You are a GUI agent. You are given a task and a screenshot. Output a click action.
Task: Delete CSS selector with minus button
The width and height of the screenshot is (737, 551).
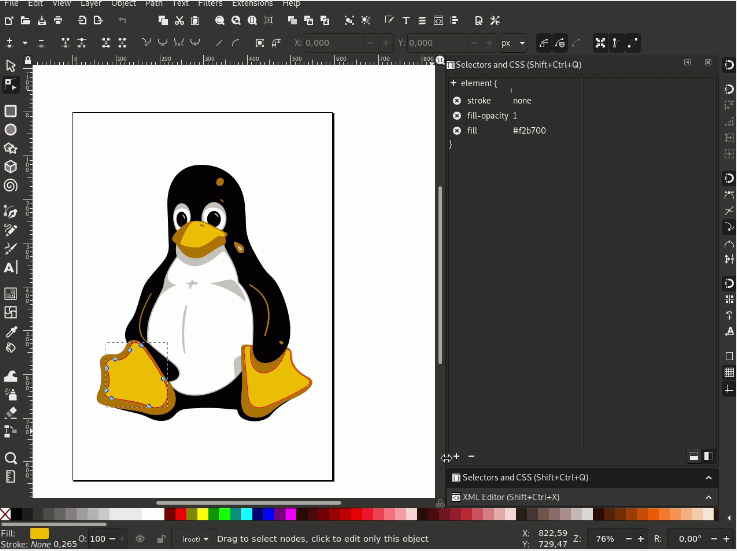coord(471,456)
